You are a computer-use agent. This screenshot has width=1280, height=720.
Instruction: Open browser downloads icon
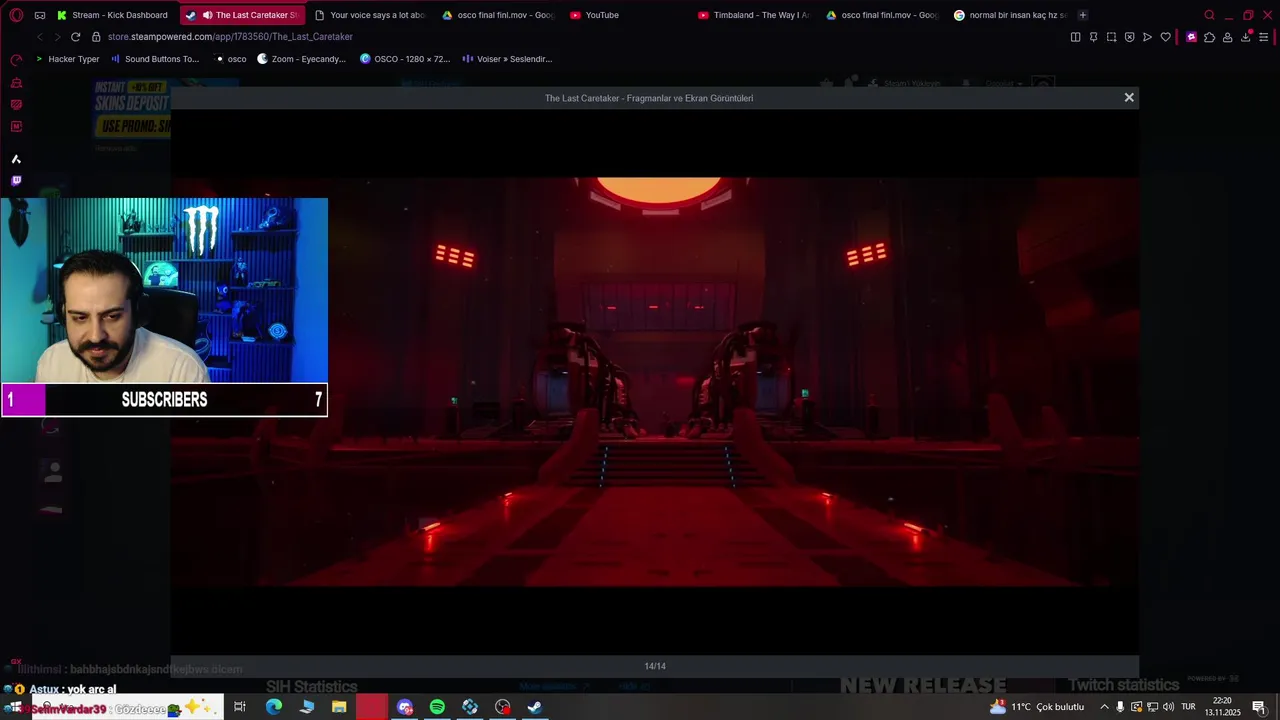point(1245,37)
